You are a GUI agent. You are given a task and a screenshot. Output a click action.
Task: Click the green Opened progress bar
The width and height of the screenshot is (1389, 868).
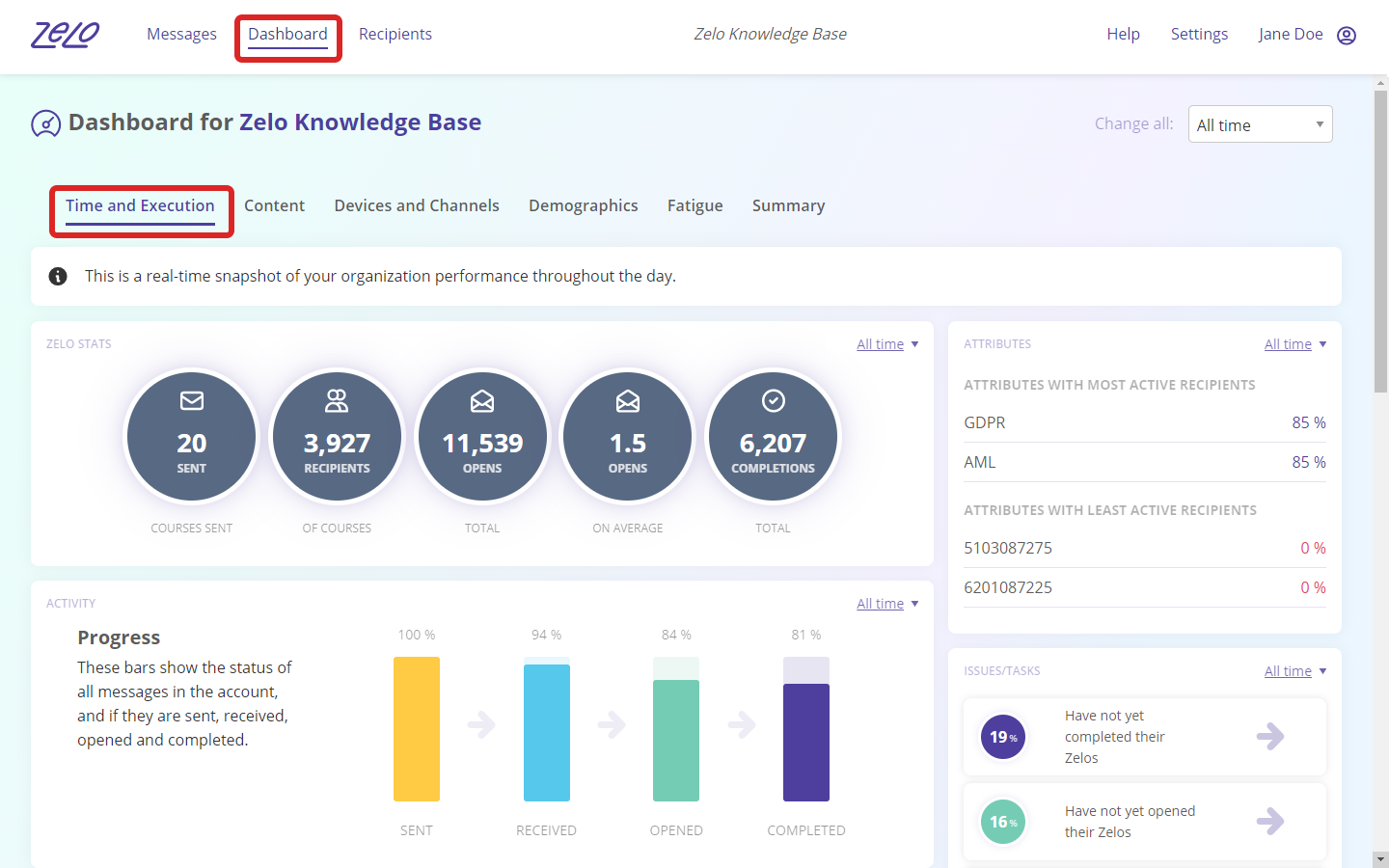click(x=676, y=741)
